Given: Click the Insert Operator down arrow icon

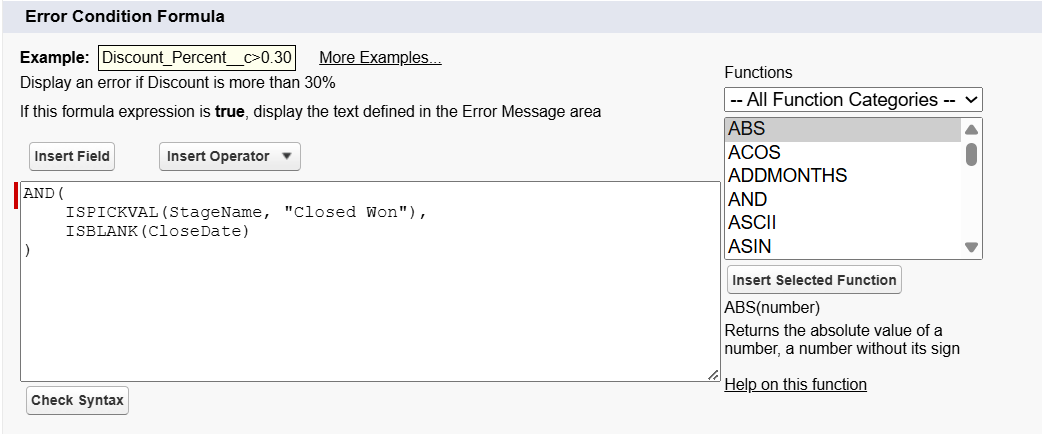Looking at the screenshot, I should [x=286, y=156].
